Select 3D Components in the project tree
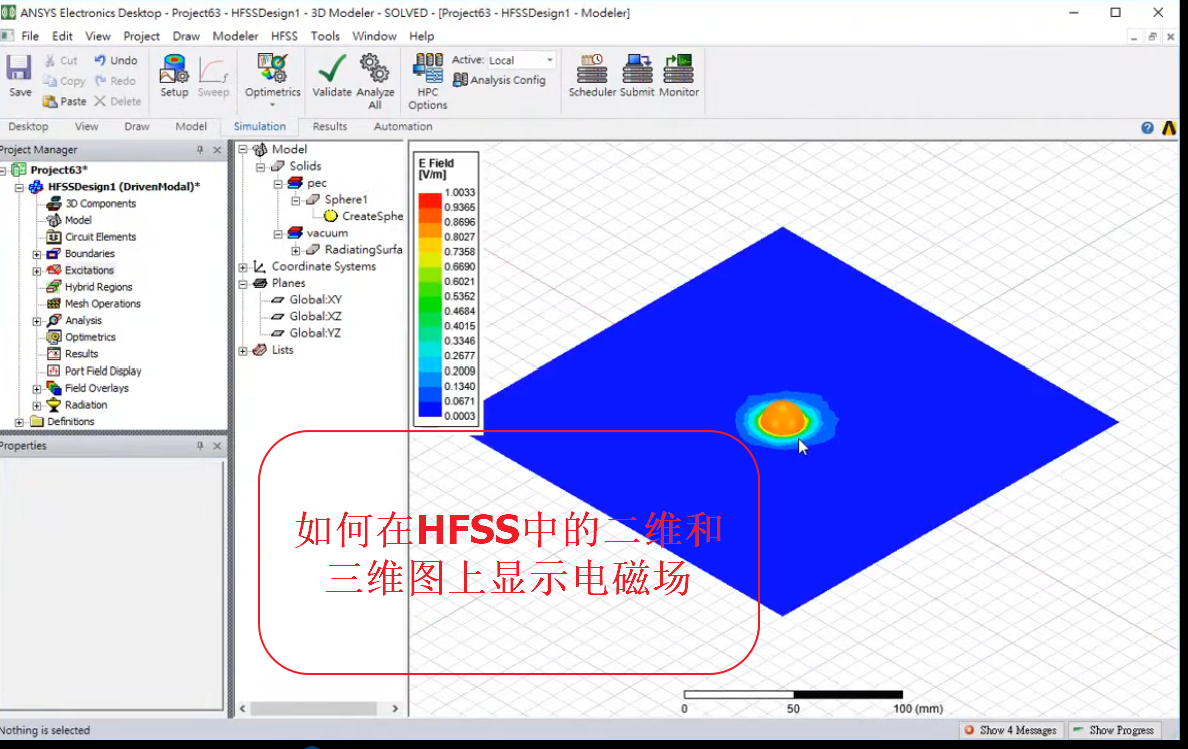This screenshot has width=1188, height=749. [x=100, y=203]
